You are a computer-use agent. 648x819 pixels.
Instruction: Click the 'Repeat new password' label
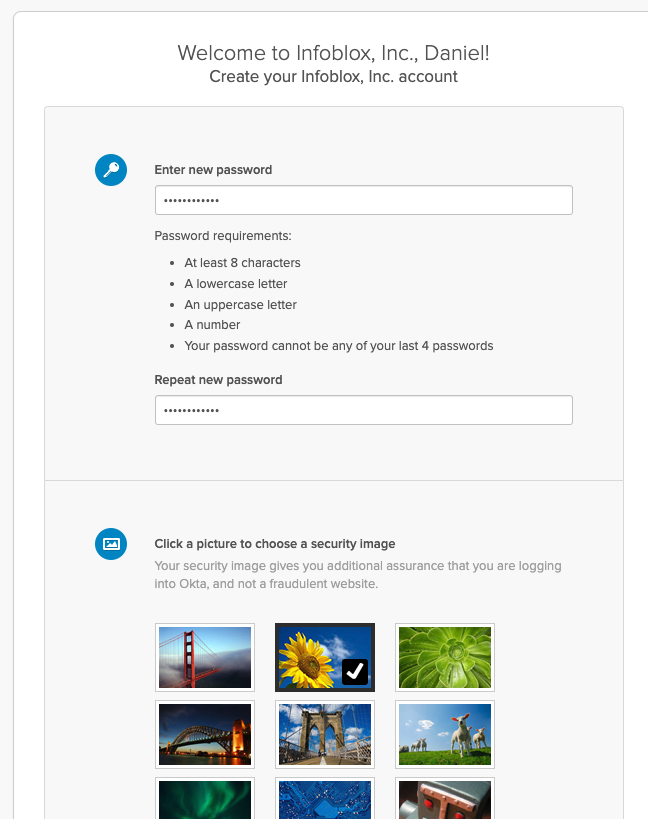point(218,380)
